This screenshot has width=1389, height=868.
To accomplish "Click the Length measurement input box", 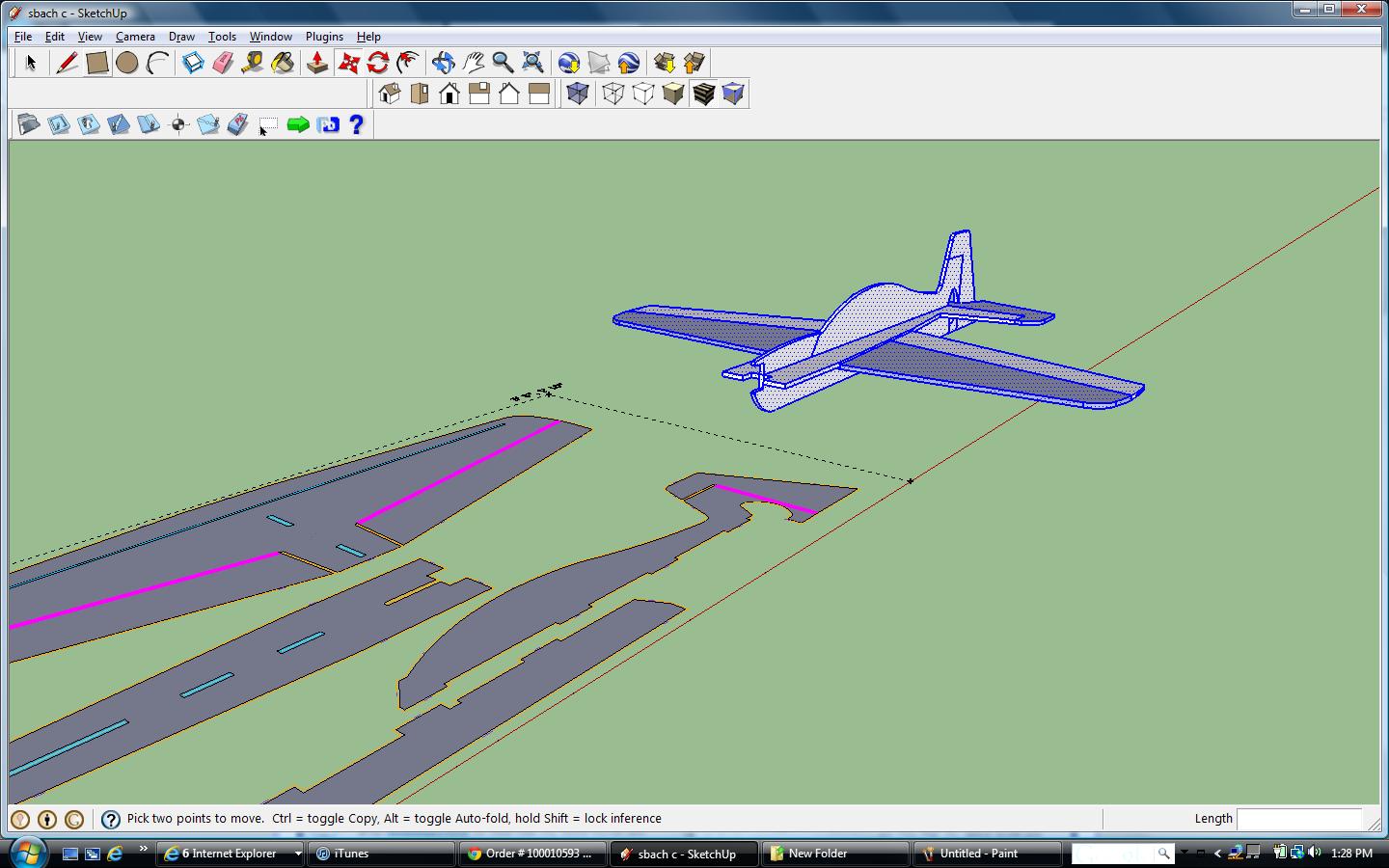I will pos(1298,819).
